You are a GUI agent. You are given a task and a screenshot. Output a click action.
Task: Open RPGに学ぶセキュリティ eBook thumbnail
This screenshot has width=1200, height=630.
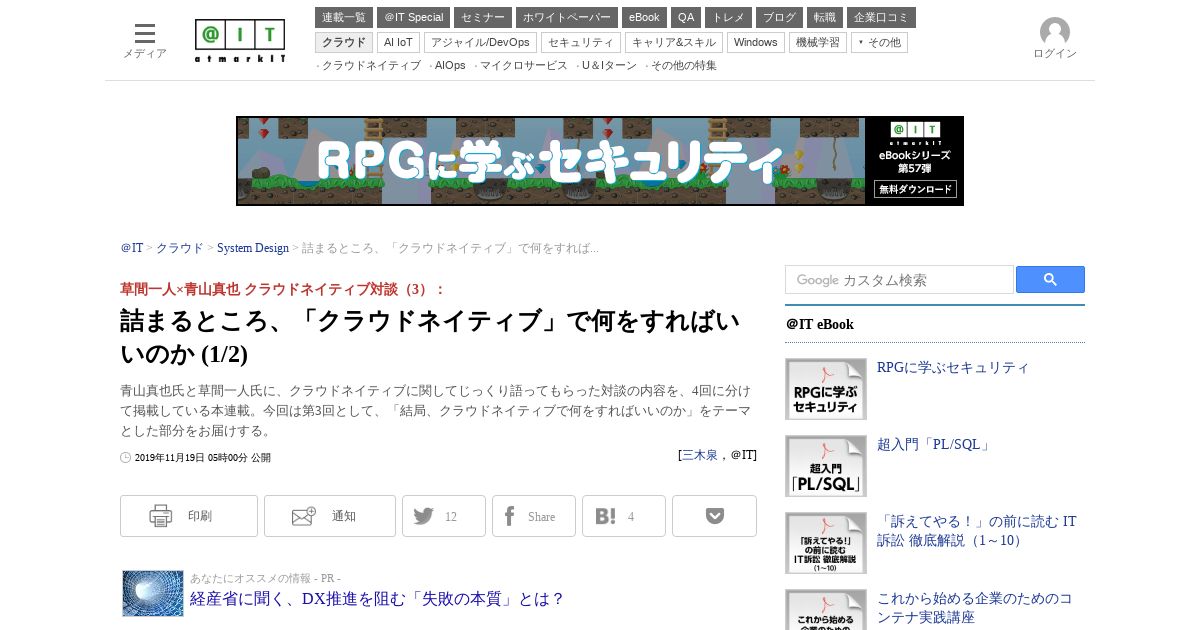(x=826, y=389)
